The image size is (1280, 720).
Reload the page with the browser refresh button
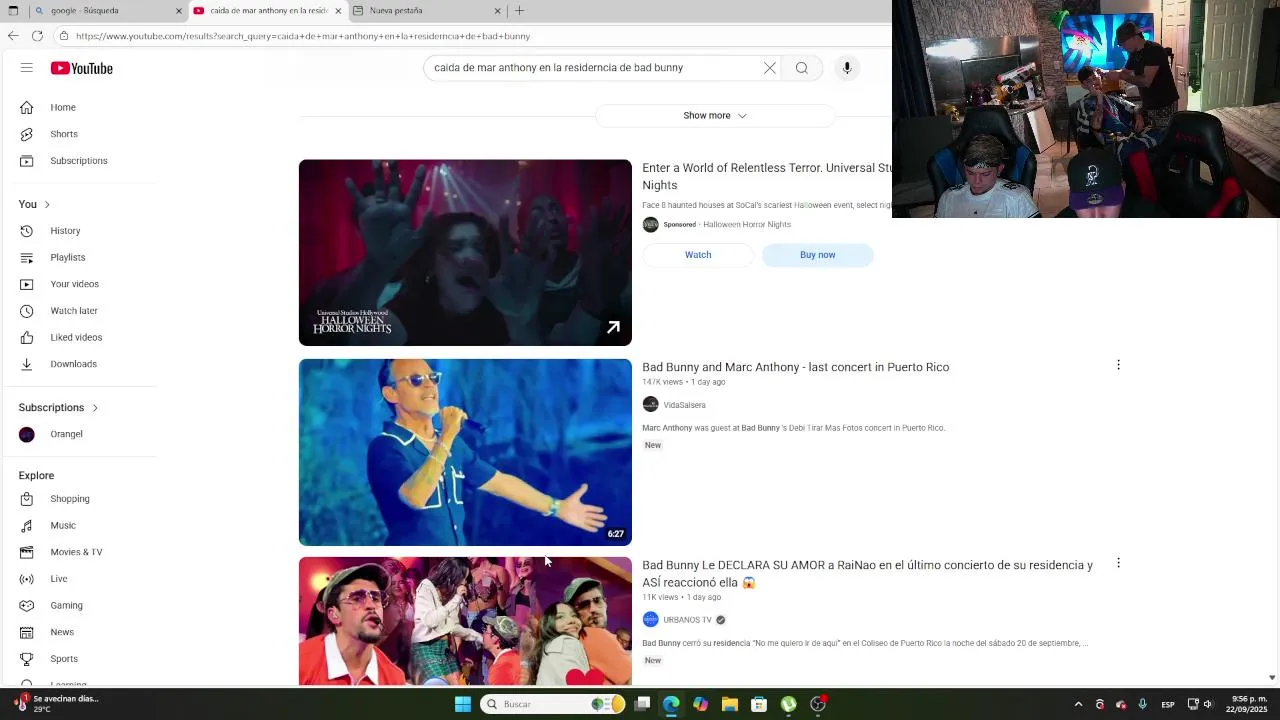click(37, 36)
